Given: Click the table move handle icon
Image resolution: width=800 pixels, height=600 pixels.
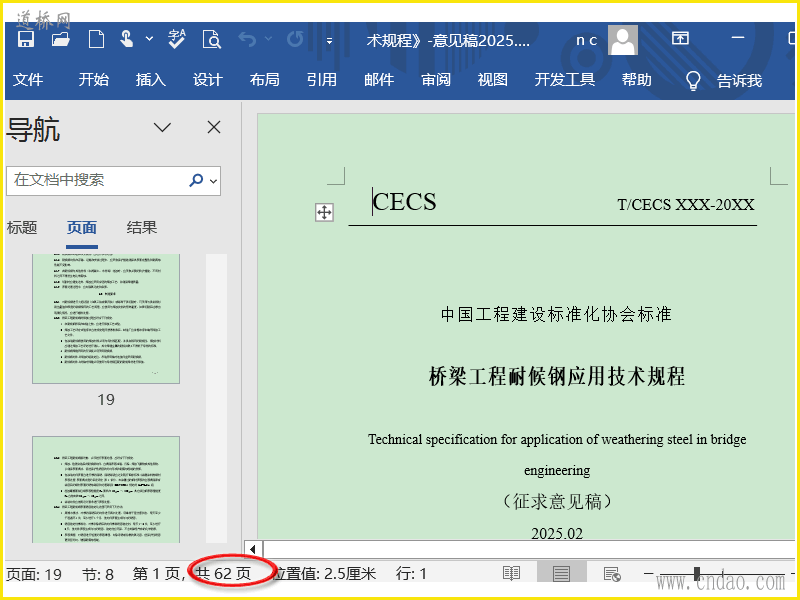Looking at the screenshot, I should click(324, 212).
